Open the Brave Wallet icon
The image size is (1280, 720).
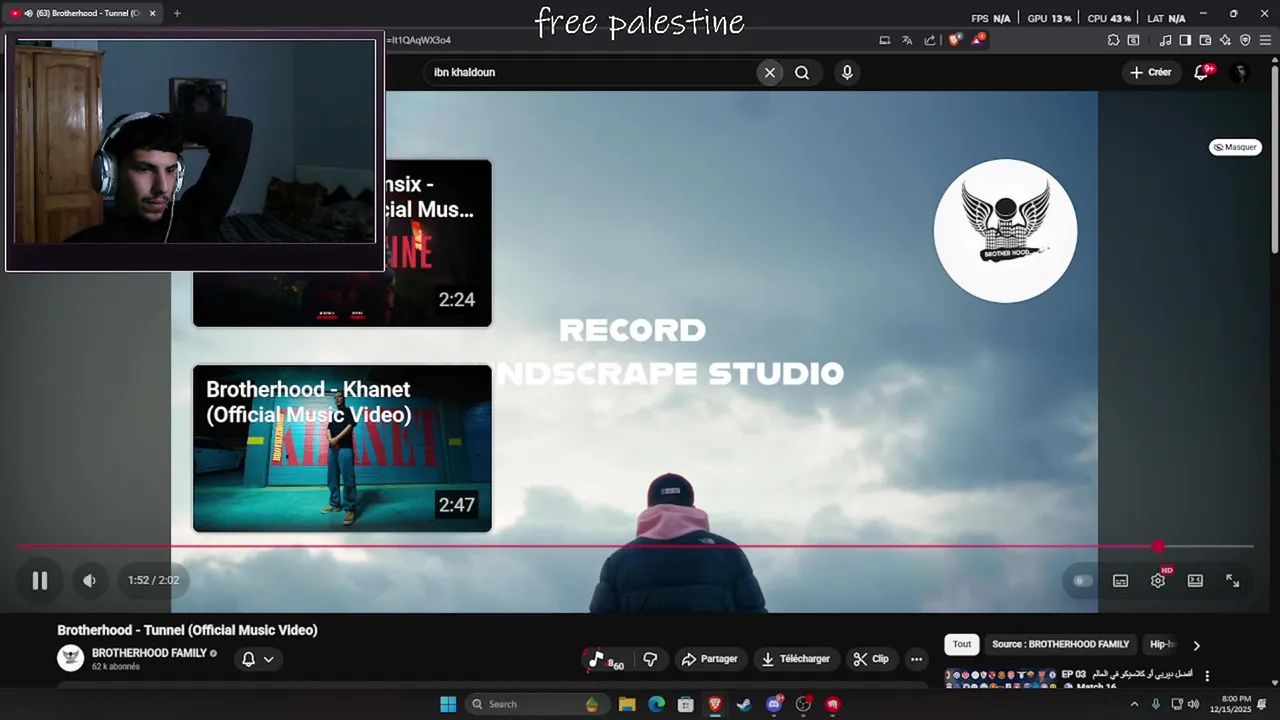[x=1205, y=40]
